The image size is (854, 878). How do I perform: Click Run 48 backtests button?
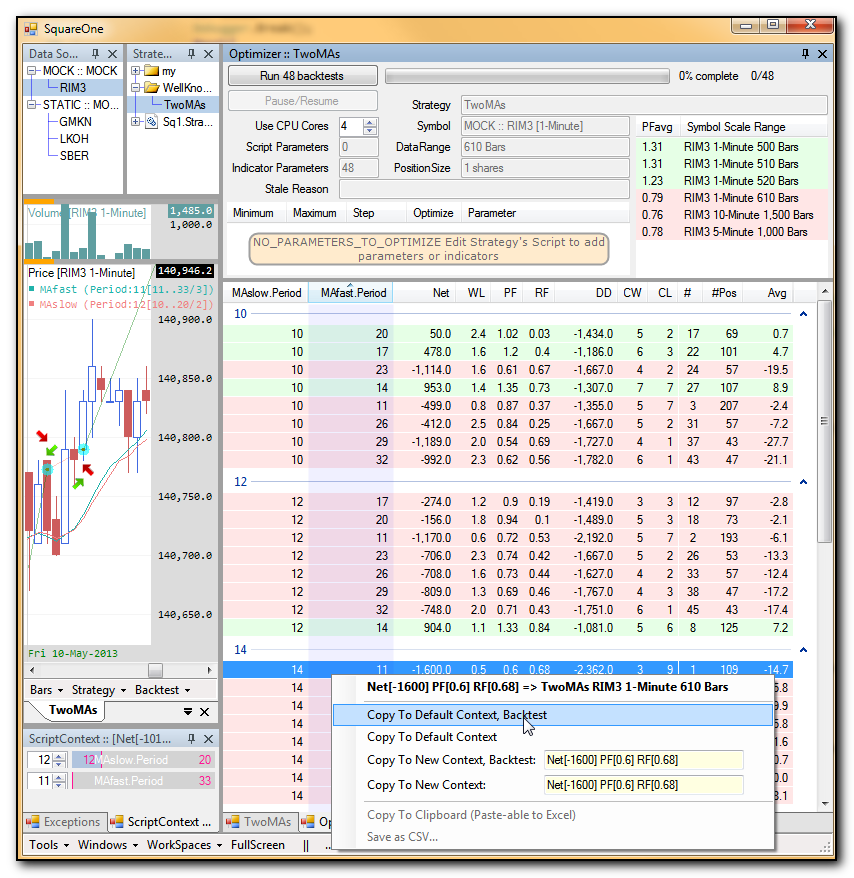point(302,76)
